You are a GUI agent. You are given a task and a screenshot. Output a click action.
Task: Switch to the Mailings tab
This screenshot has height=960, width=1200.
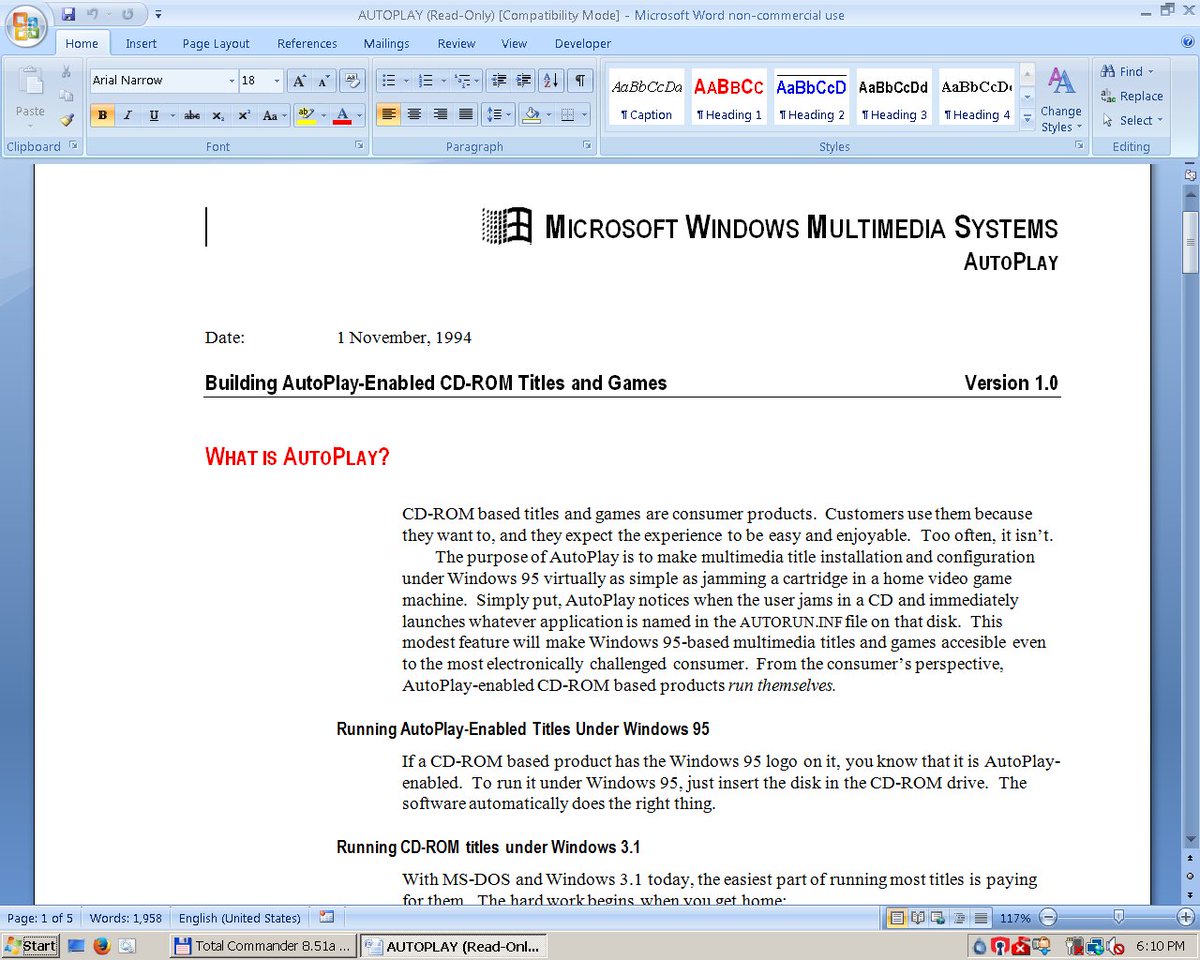tap(386, 43)
